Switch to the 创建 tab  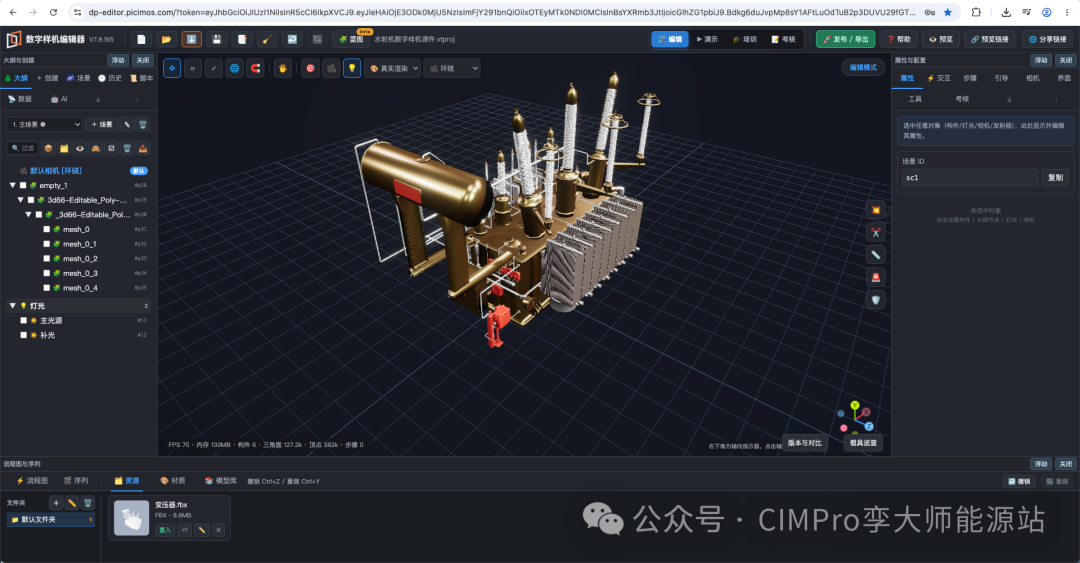(48, 78)
